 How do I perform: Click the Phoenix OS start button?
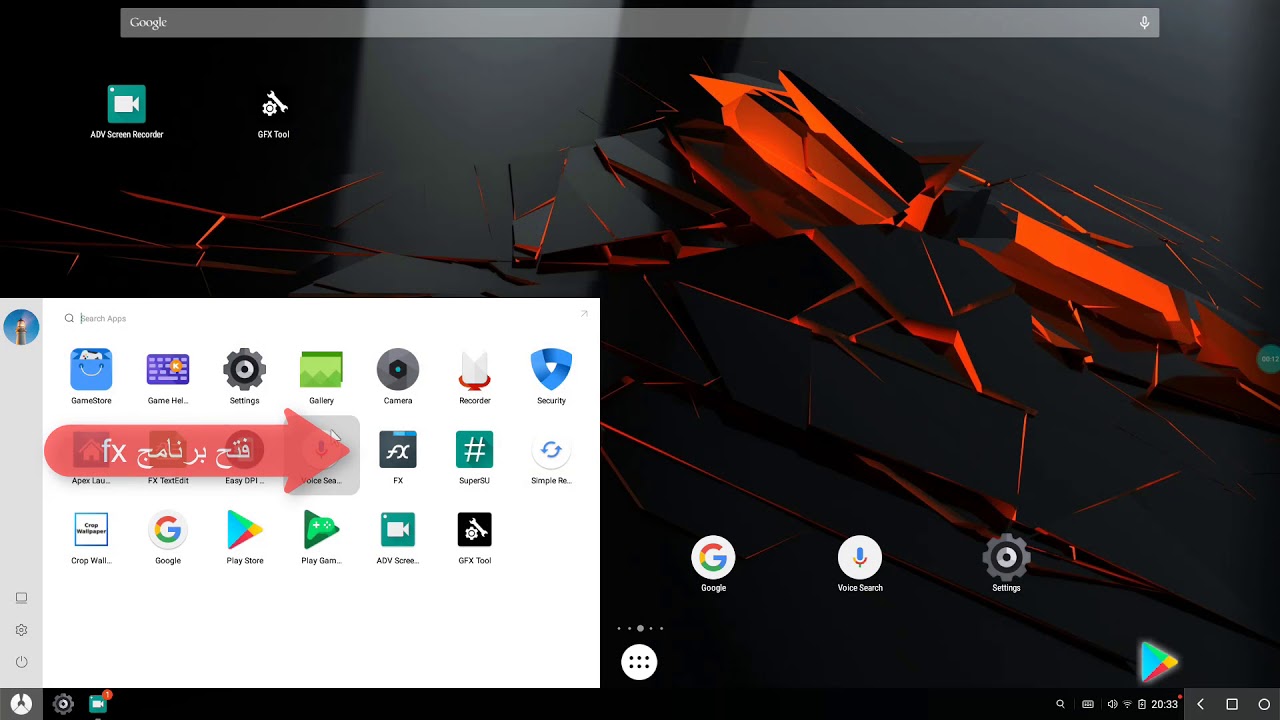21,704
